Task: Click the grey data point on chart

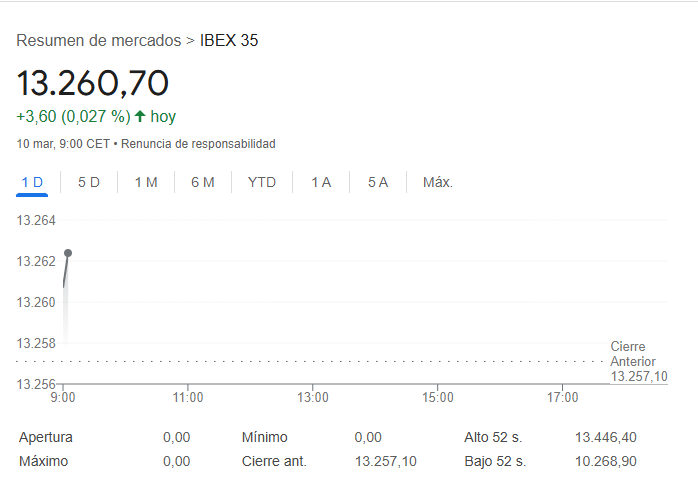Action: point(68,253)
